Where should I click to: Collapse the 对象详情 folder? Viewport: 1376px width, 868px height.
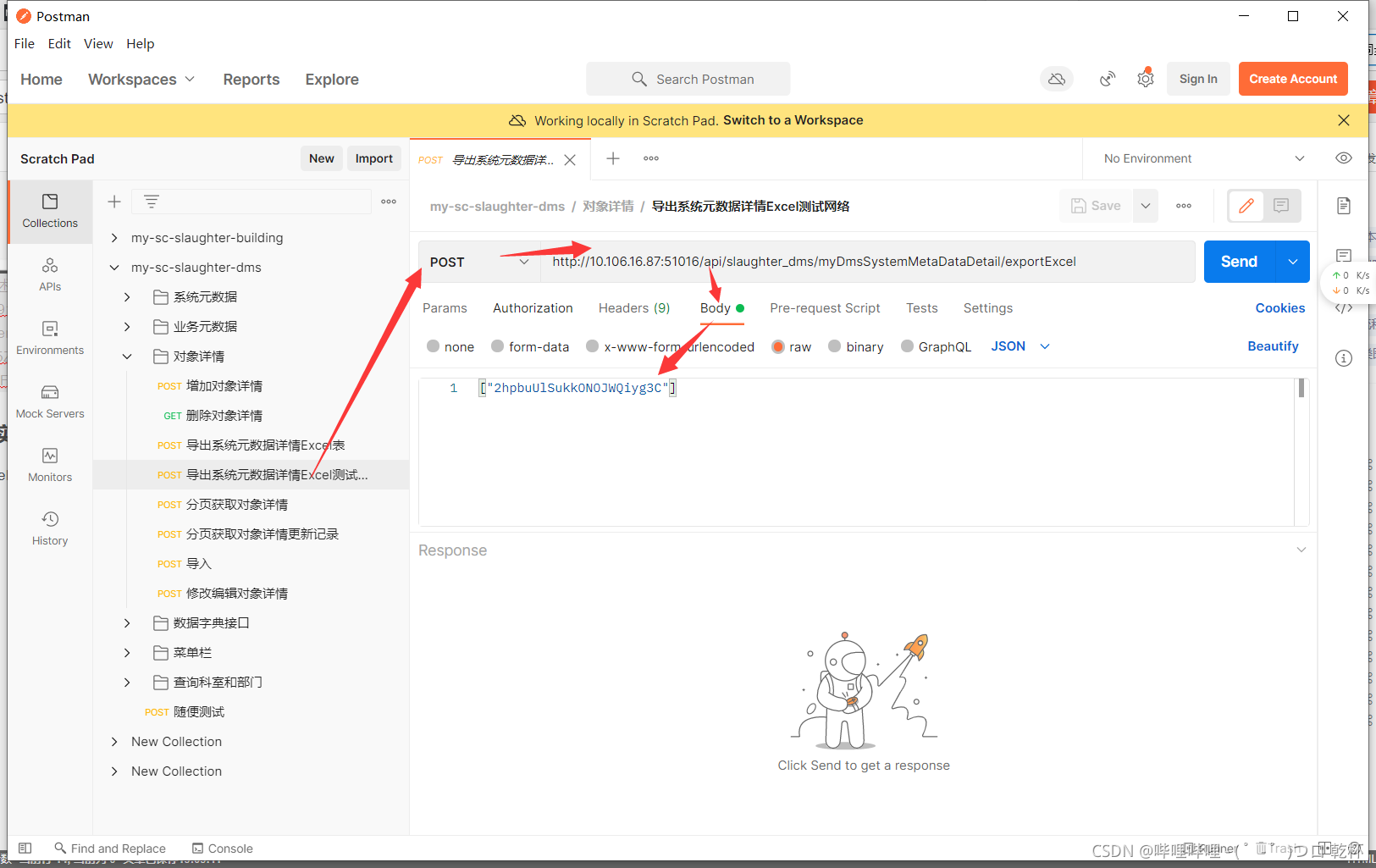point(127,357)
